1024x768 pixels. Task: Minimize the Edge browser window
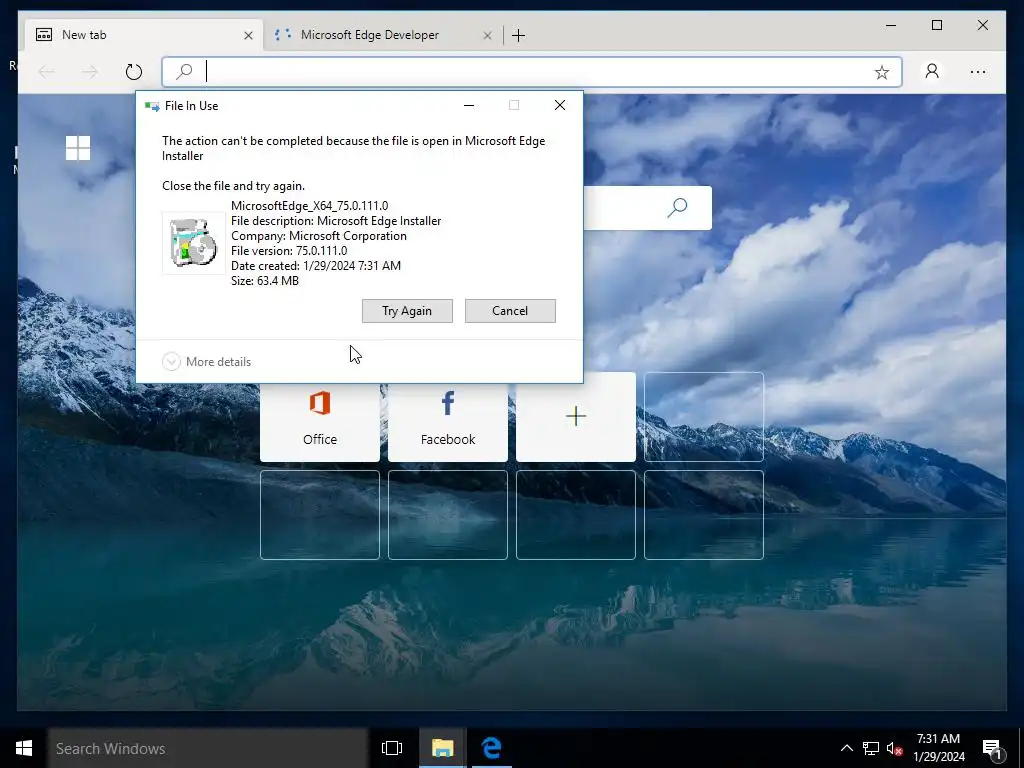(x=891, y=25)
